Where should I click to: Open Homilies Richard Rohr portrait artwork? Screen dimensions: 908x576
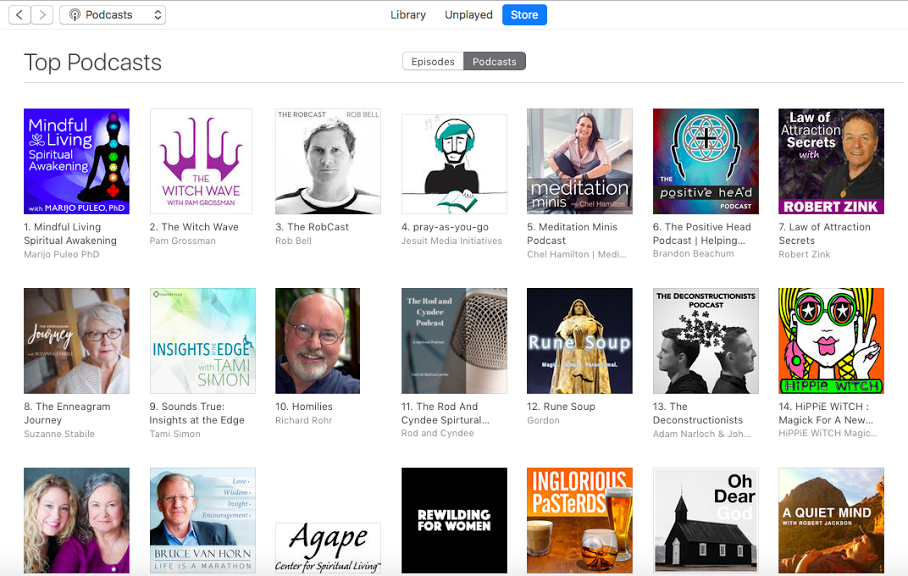[317, 341]
